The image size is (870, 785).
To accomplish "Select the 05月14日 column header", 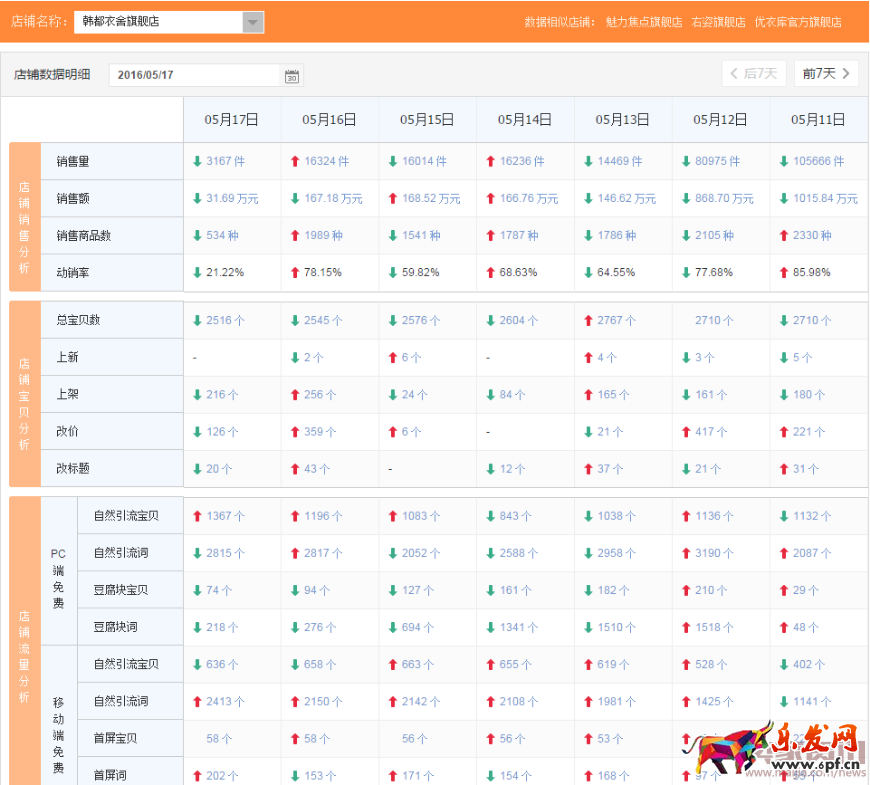I will click(525, 120).
